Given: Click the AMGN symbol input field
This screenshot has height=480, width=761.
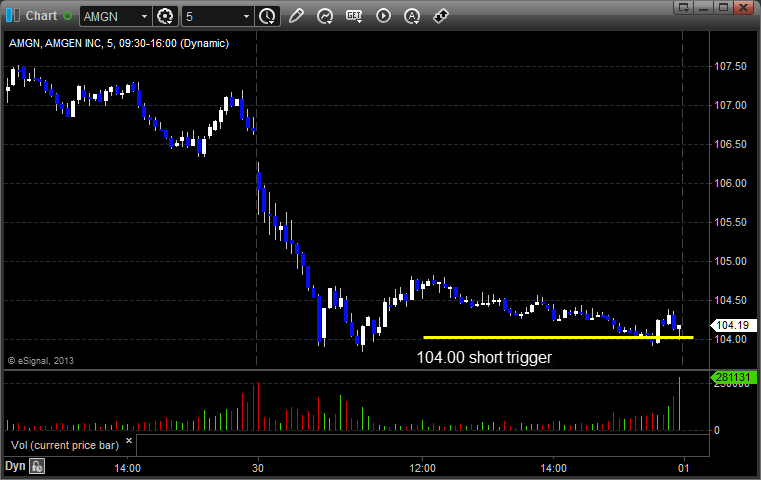Looking at the screenshot, I should click(109, 17).
